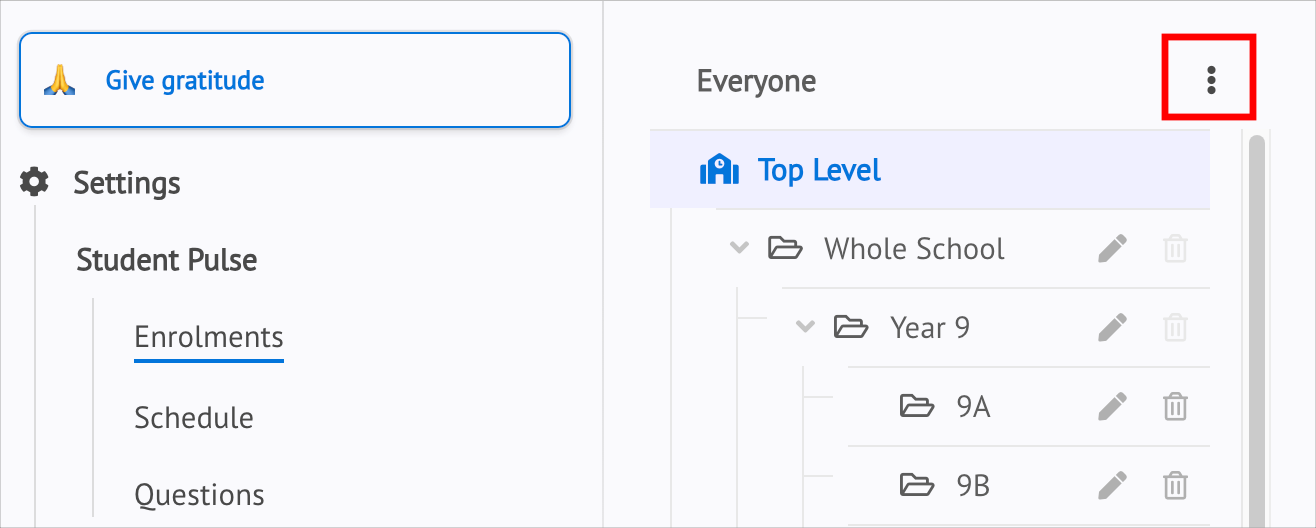The width and height of the screenshot is (1316, 528).
Task: Click the pencil icon for 9A
Action: tap(1112, 406)
